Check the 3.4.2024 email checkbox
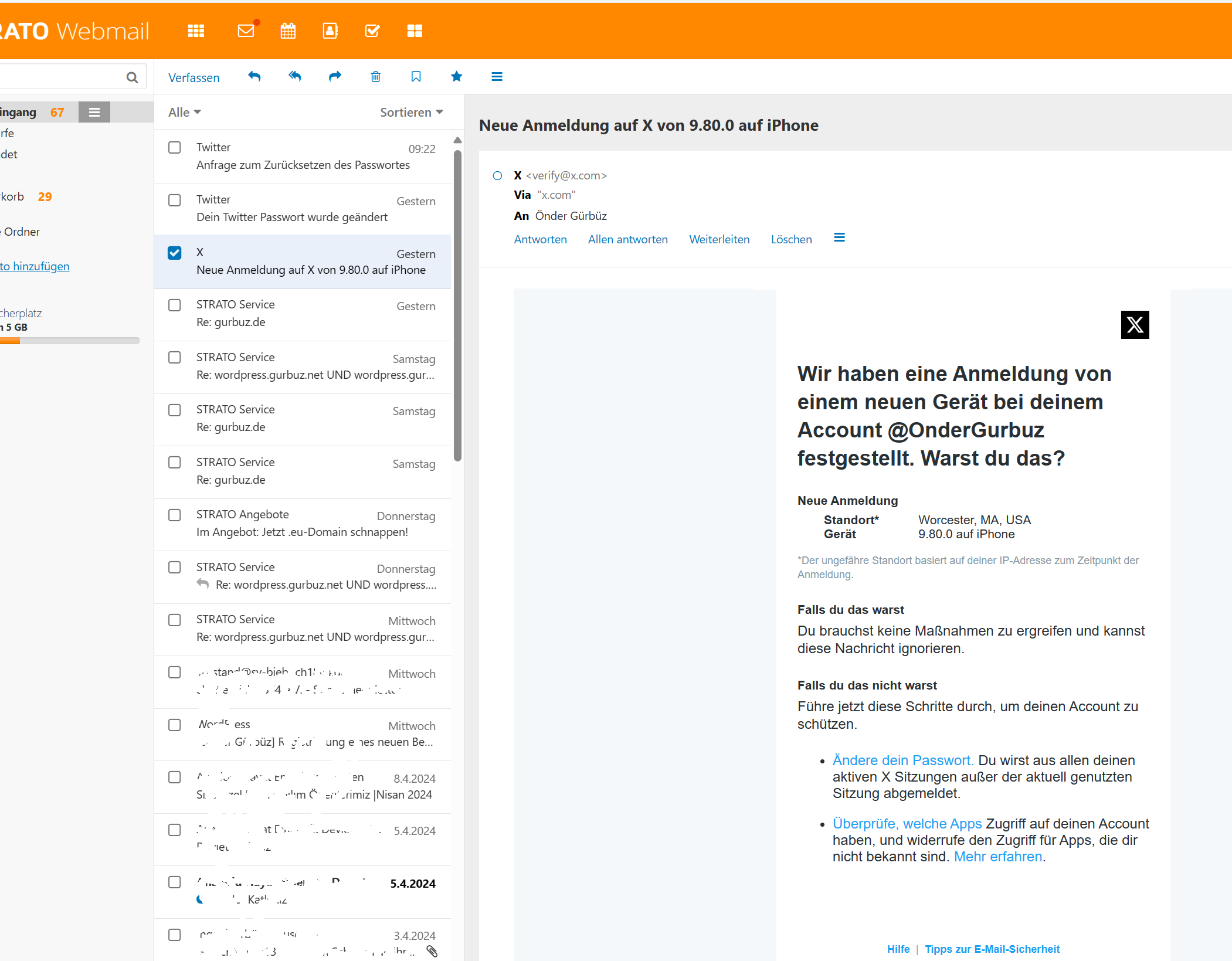 tap(175, 935)
